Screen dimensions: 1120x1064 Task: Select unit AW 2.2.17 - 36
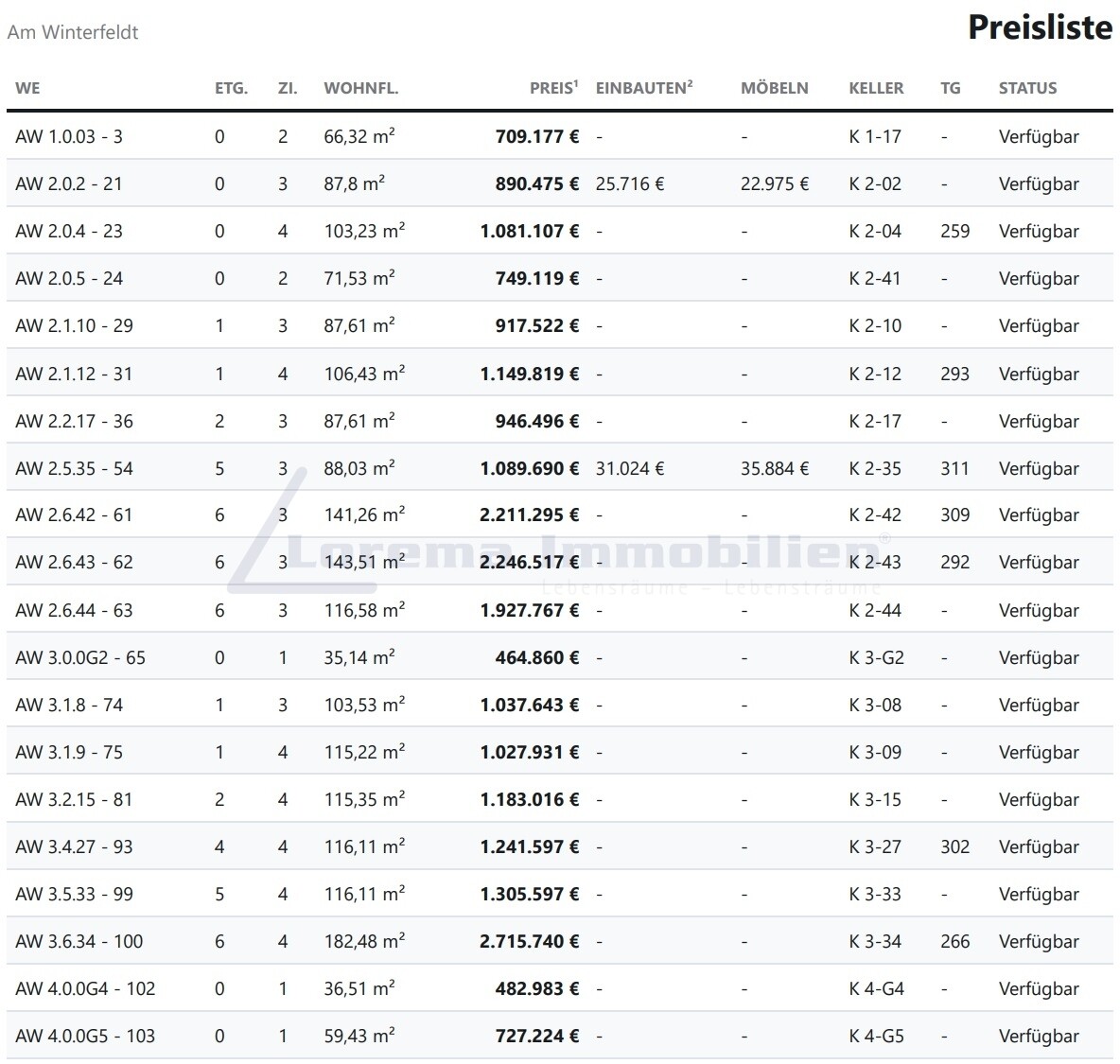coord(75,421)
